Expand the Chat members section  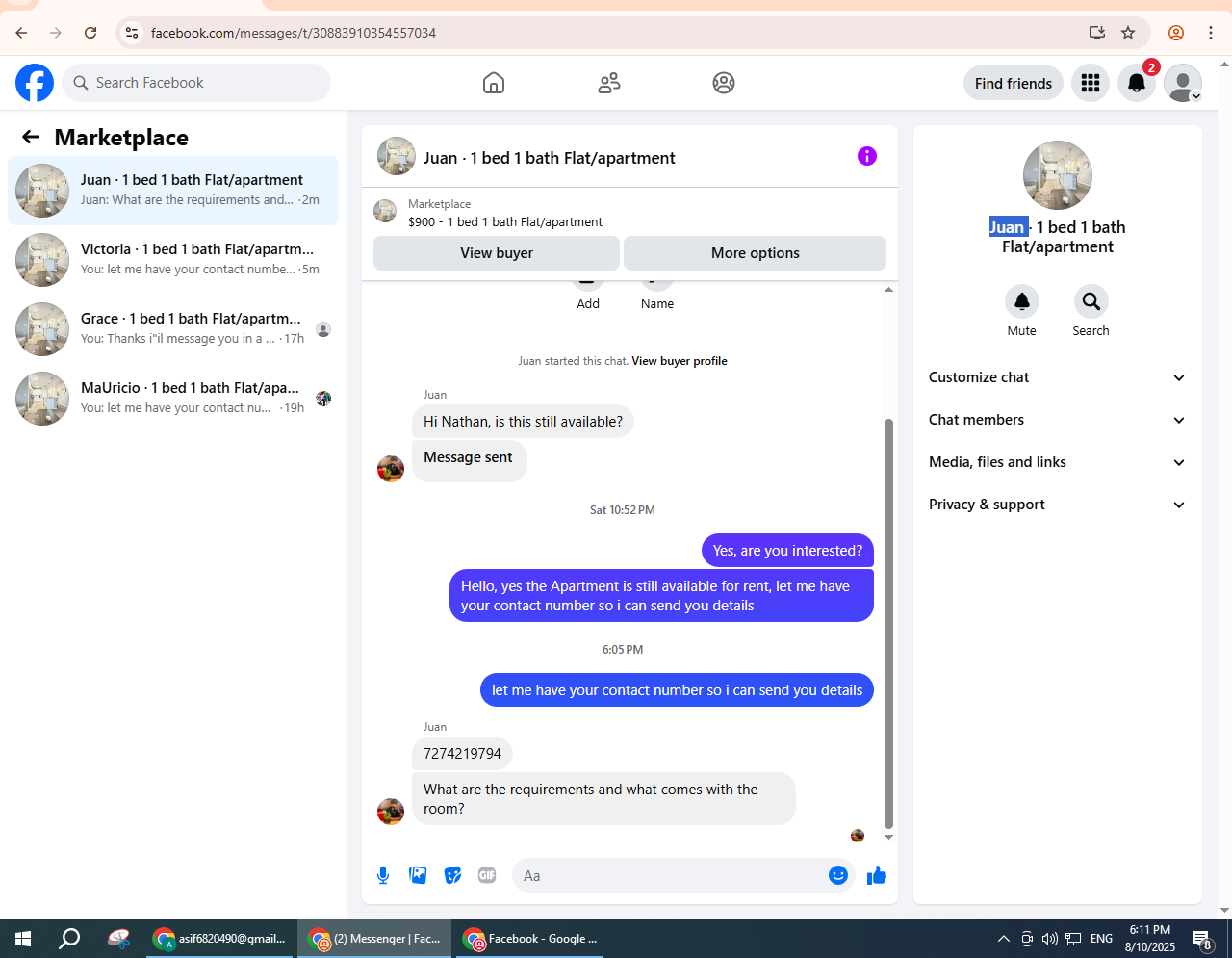point(1057,420)
